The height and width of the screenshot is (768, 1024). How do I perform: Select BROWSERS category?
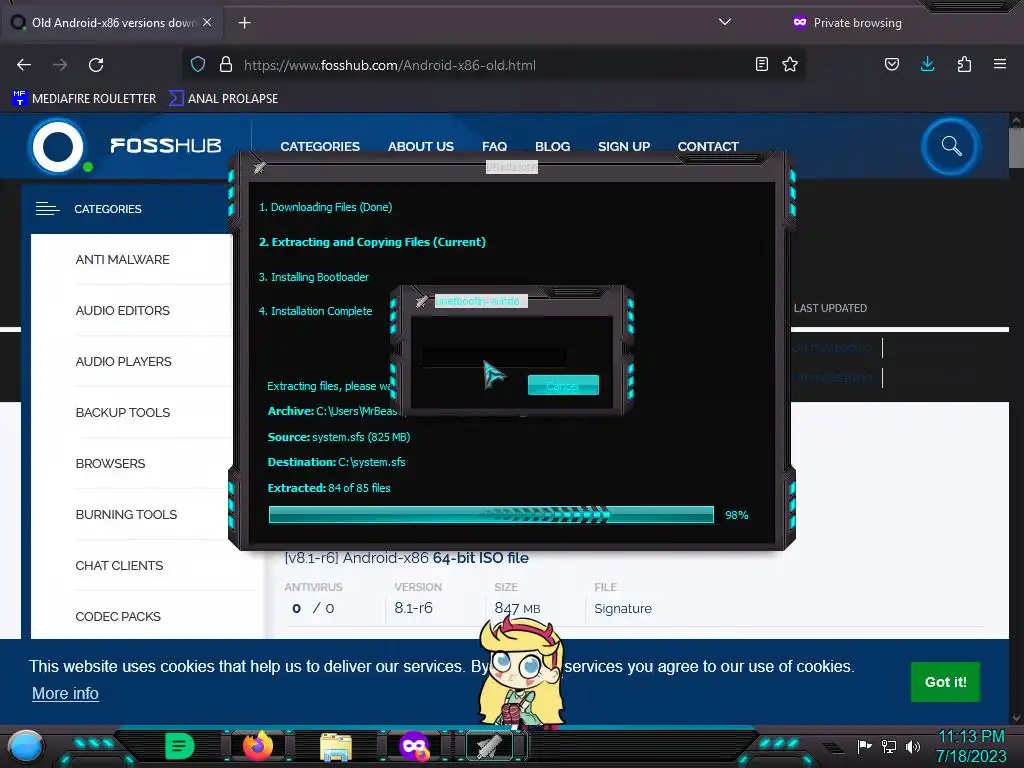(110, 464)
